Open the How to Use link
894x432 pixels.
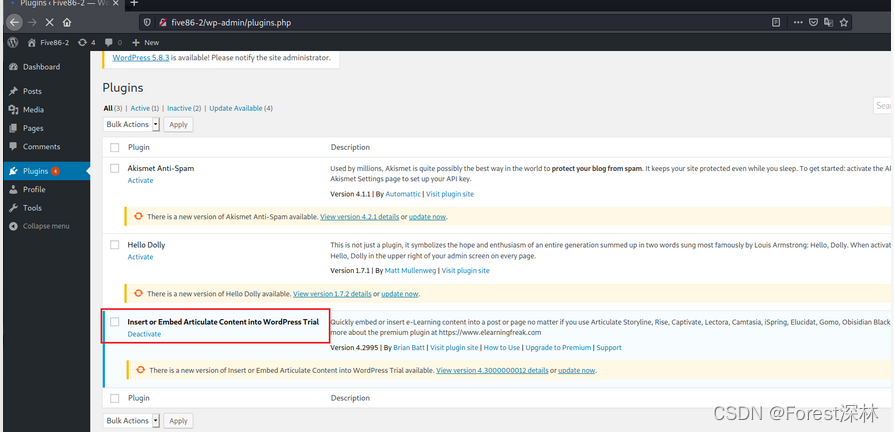pyautogui.click(x=502, y=348)
